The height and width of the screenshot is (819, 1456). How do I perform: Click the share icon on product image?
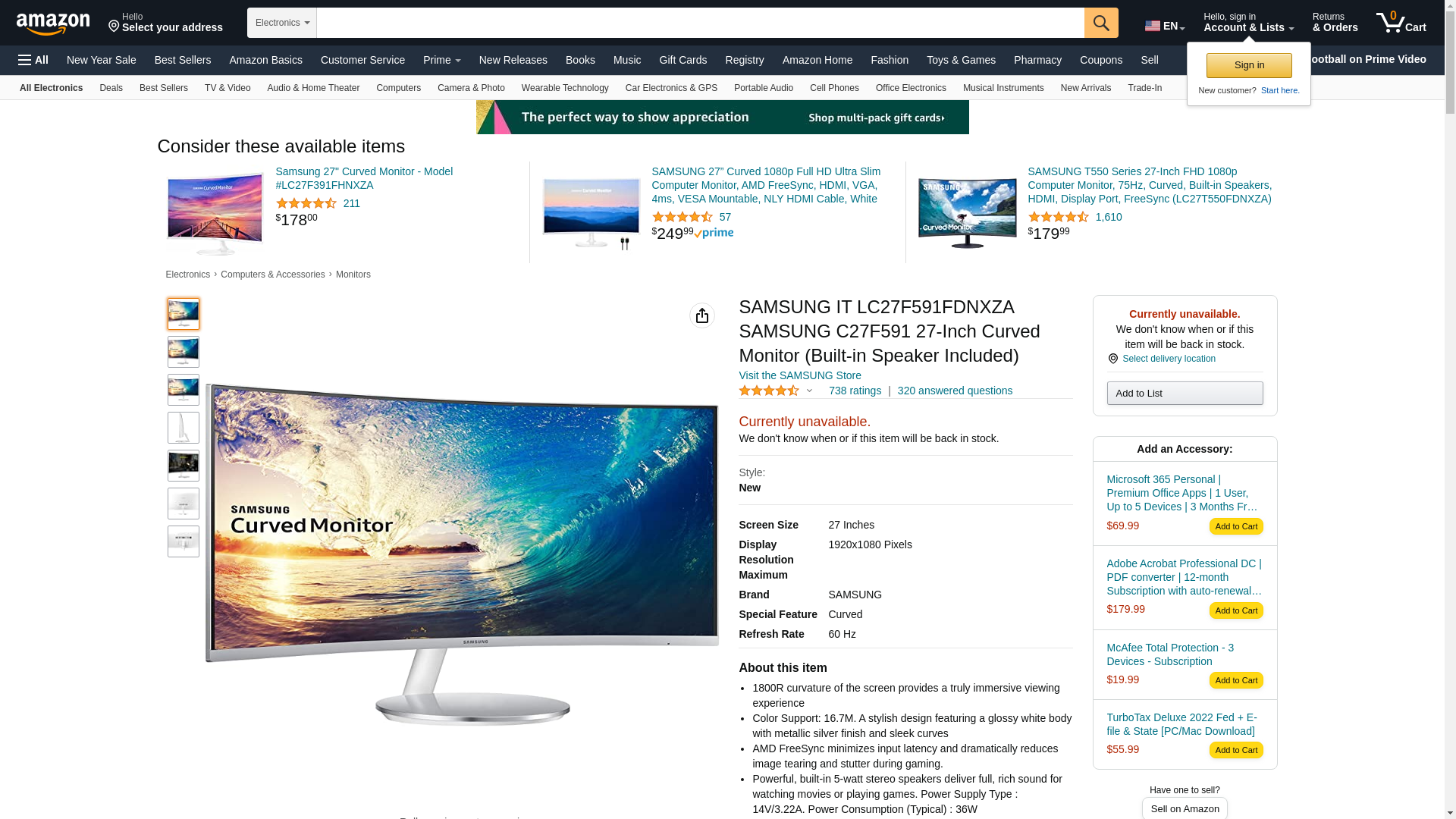pos(702,315)
